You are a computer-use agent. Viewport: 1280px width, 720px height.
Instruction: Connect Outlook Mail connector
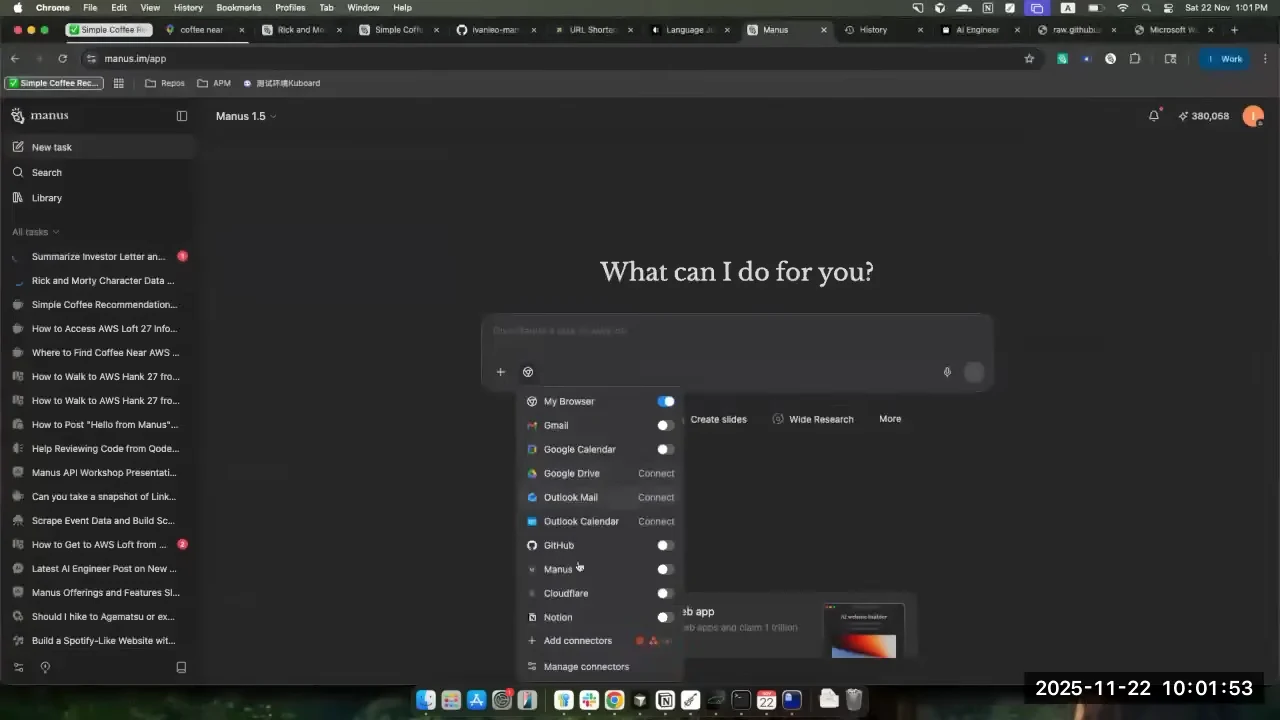tap(656, 497)
